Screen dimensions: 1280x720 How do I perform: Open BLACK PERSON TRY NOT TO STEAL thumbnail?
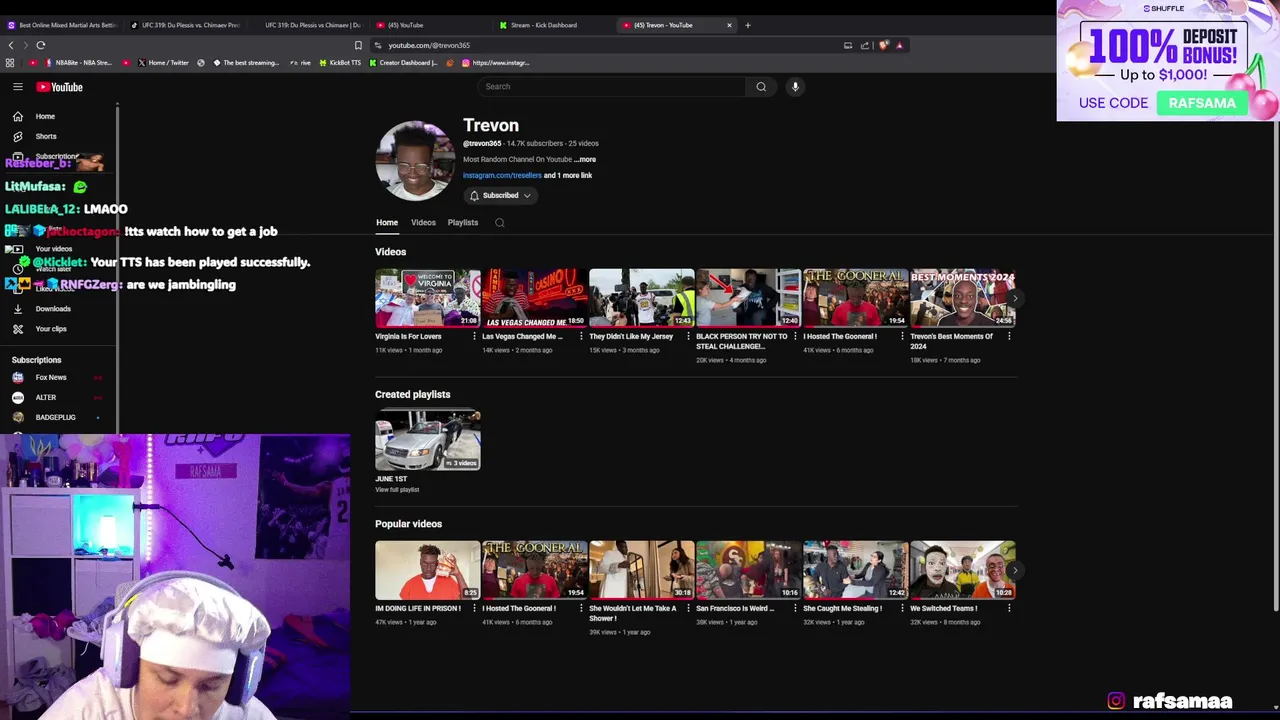(x=749, y=298)
